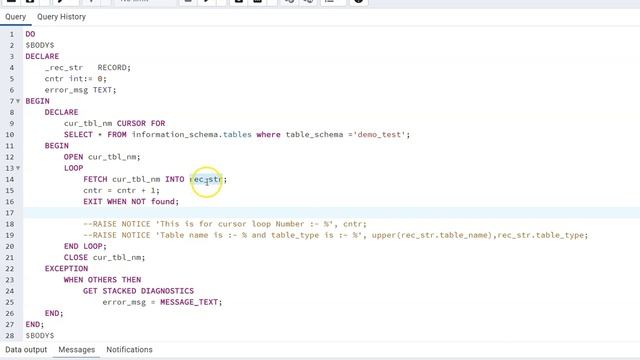Click the 'WHEN OTHERS THEN' line

tap(102, 280)
